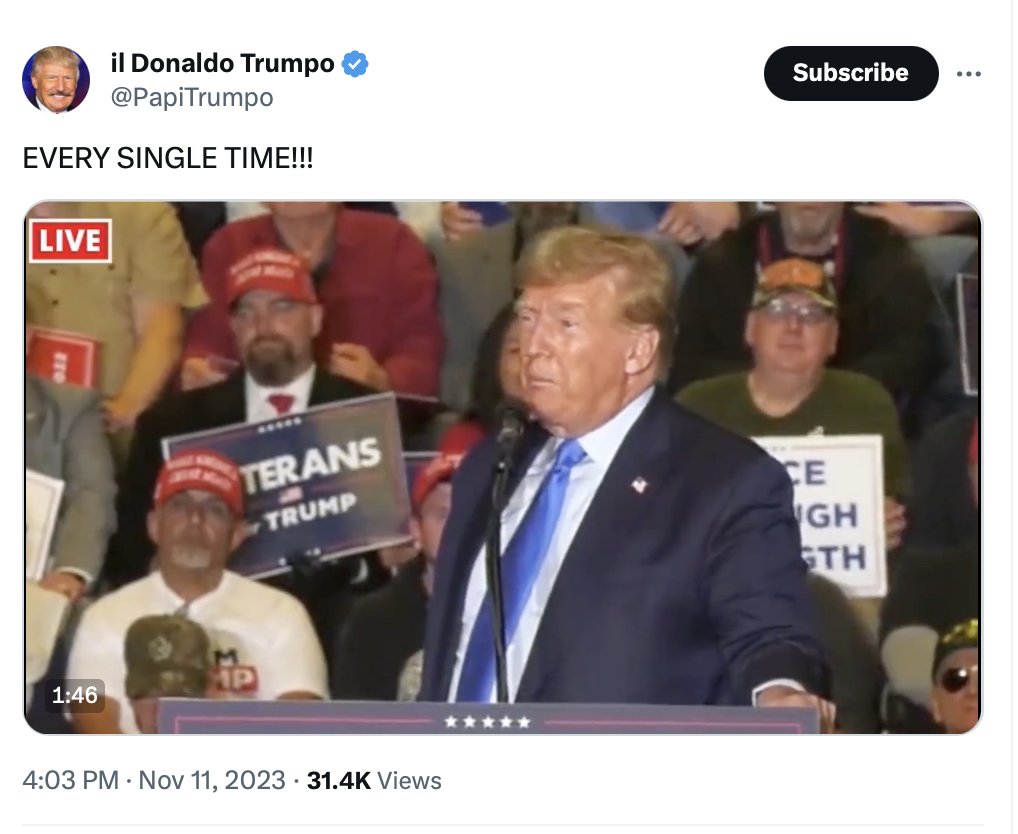Image resolution: width=1018 pixels, height=834 pixels.
Task: Click the flag lapel pin on suit
Action: click(639, 484)
